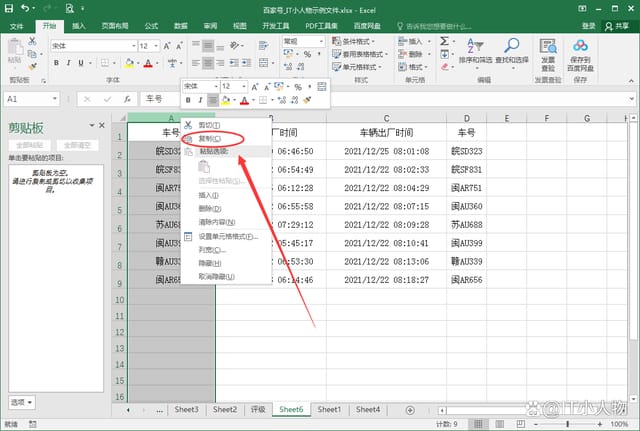Click the New Sheet plus icon
Image resolution: width=640 pixels, height=431 pixels.
[410, 410]
